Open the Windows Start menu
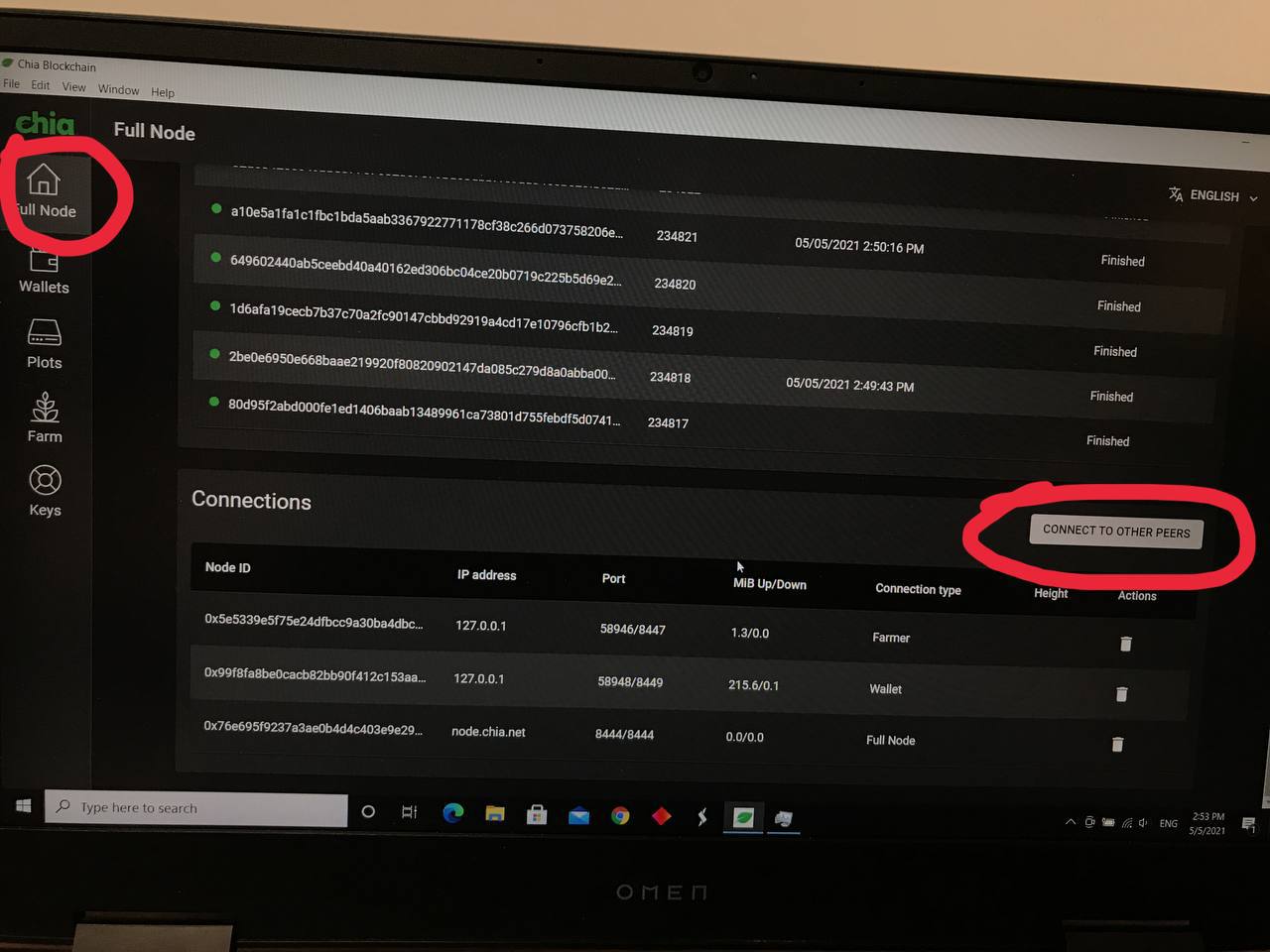The width and height of the screenshot is (1270, 952). click(23, 806)
